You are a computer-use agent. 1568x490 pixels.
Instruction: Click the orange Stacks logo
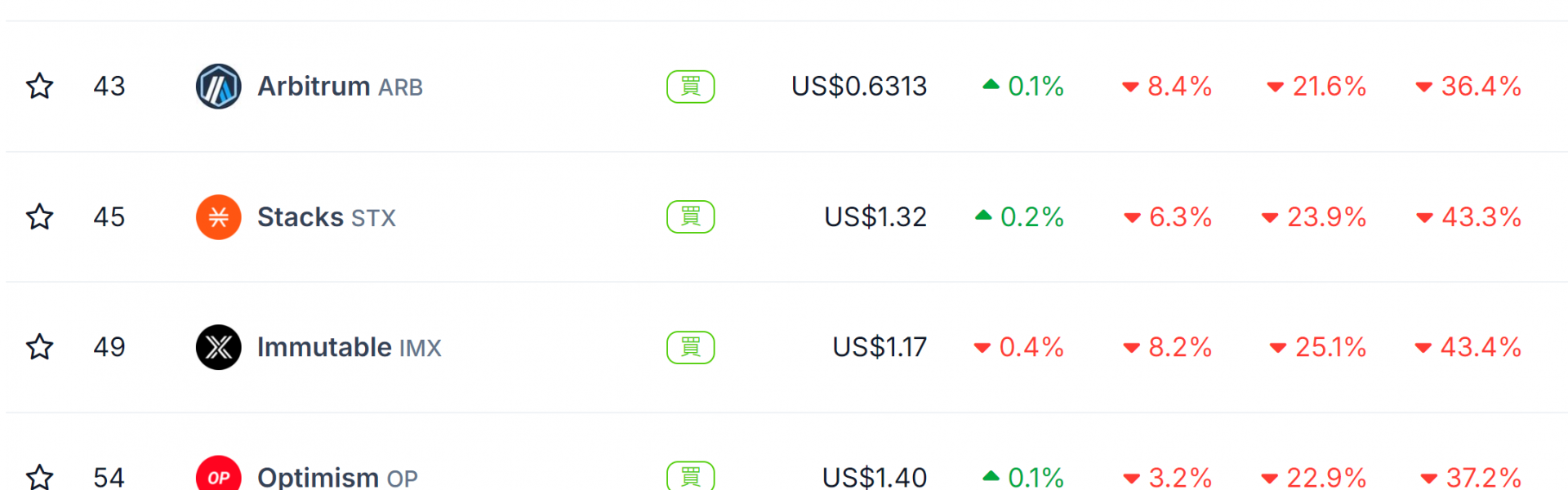219,217
